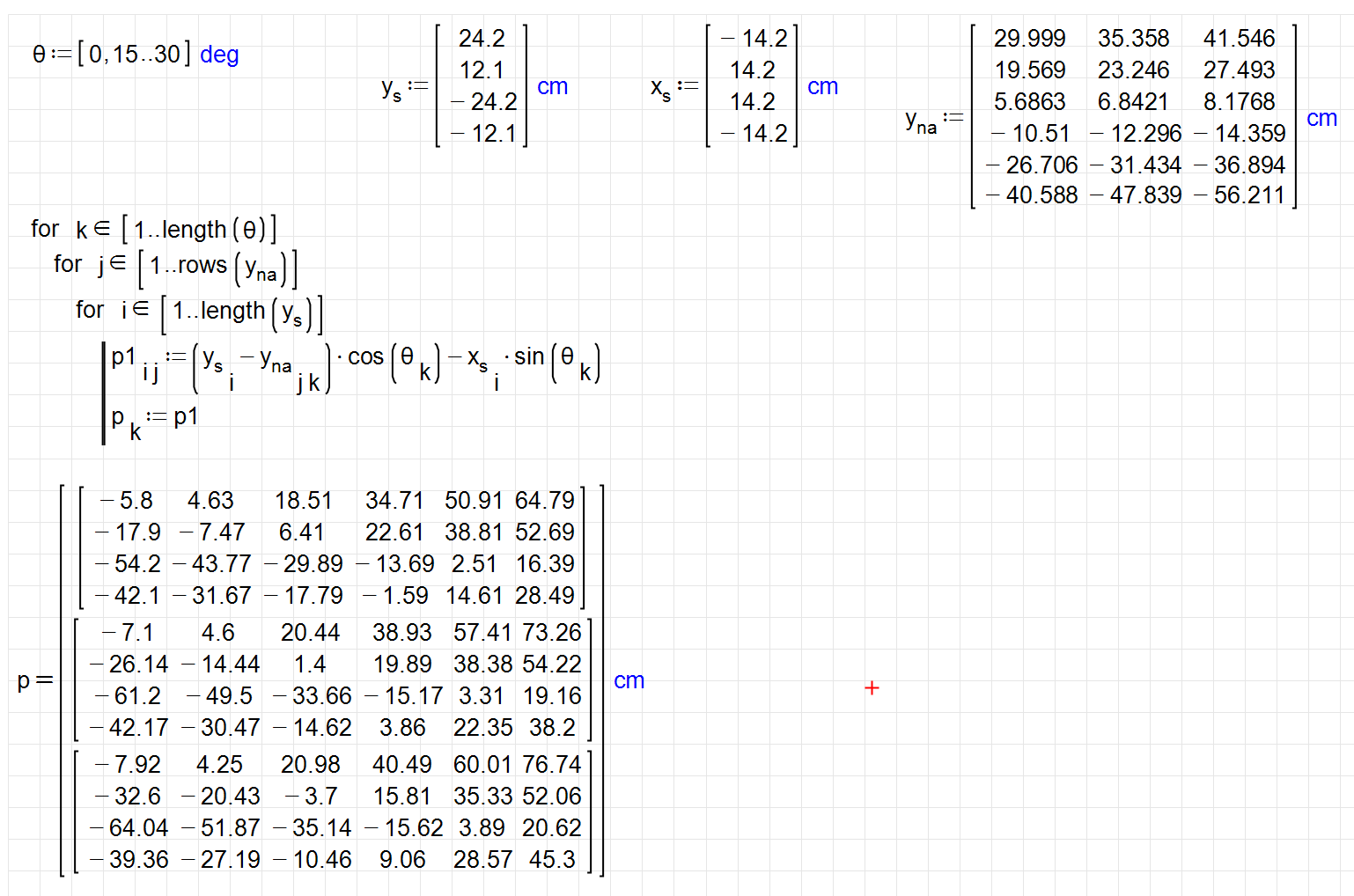Click value -56.211 in yna matrix
This screenshot has height=896, width=1354.
pos(1240,195)
